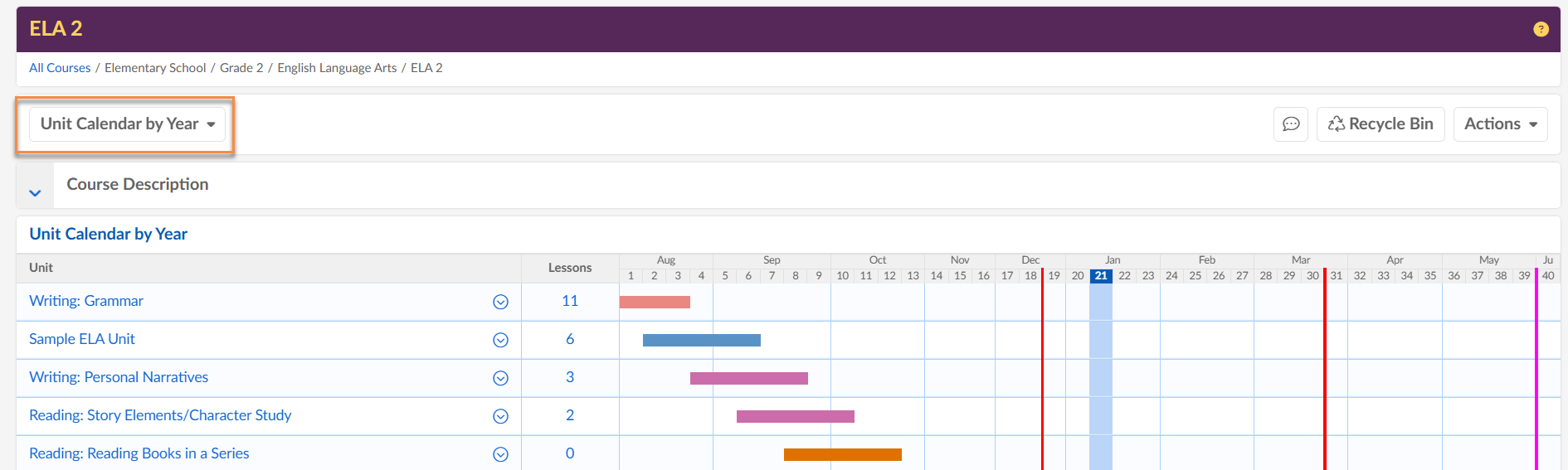Click the blue Sample ELA Unit timeline bar
1568x470 pixels.
pos(701,340)
